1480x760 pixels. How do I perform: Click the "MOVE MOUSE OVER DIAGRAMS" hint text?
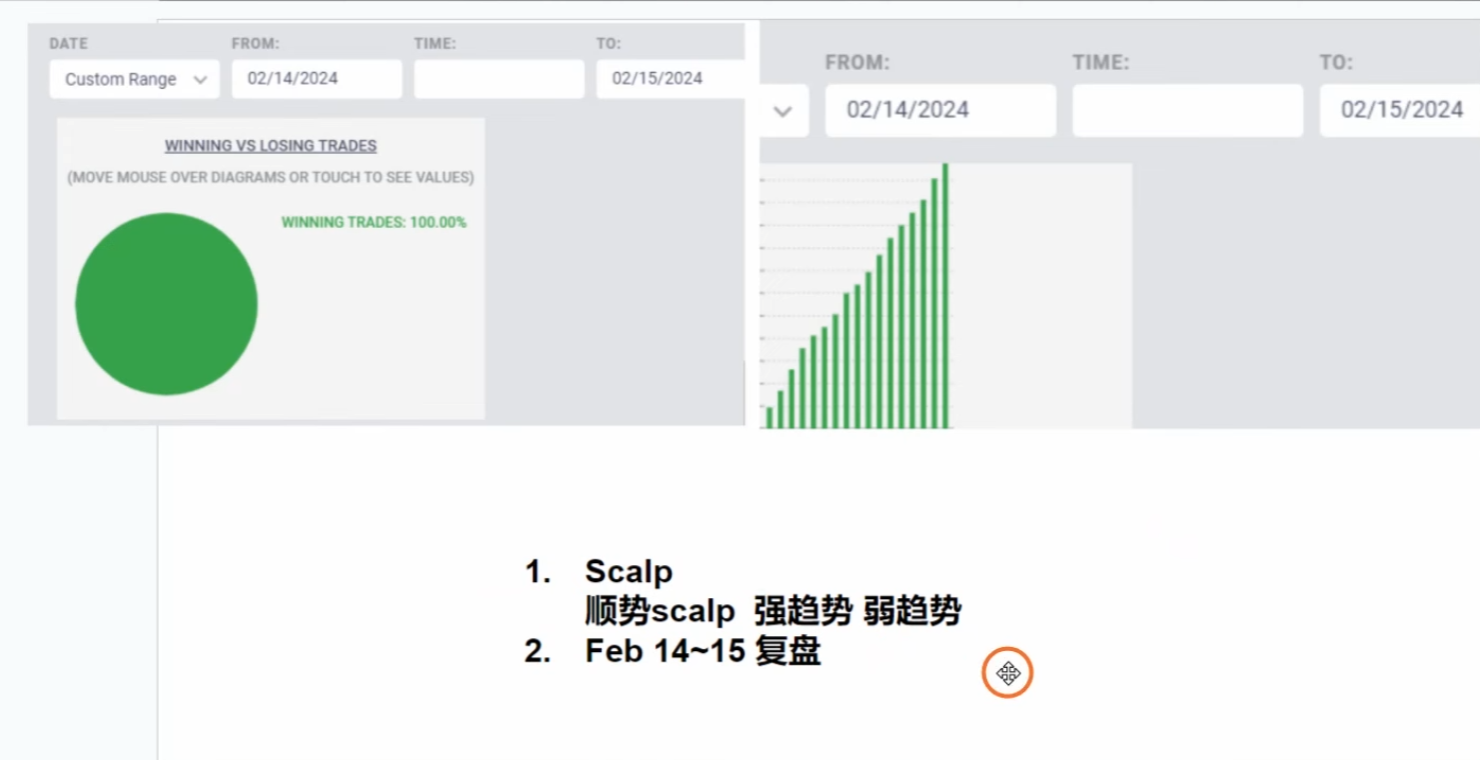(x=271, y=178)
